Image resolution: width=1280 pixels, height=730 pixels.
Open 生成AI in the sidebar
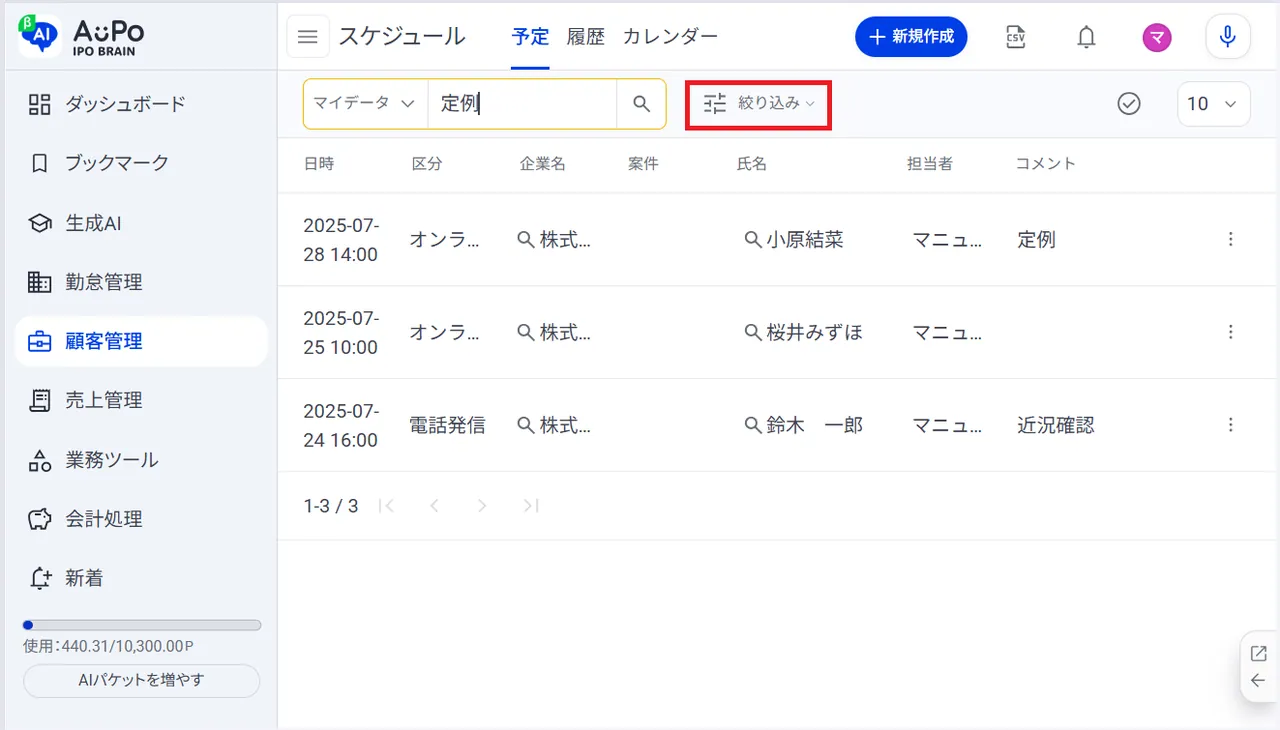[141, 223]
